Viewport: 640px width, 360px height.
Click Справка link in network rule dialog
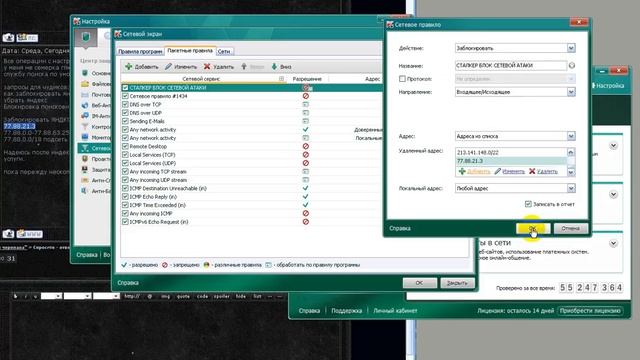400,228
